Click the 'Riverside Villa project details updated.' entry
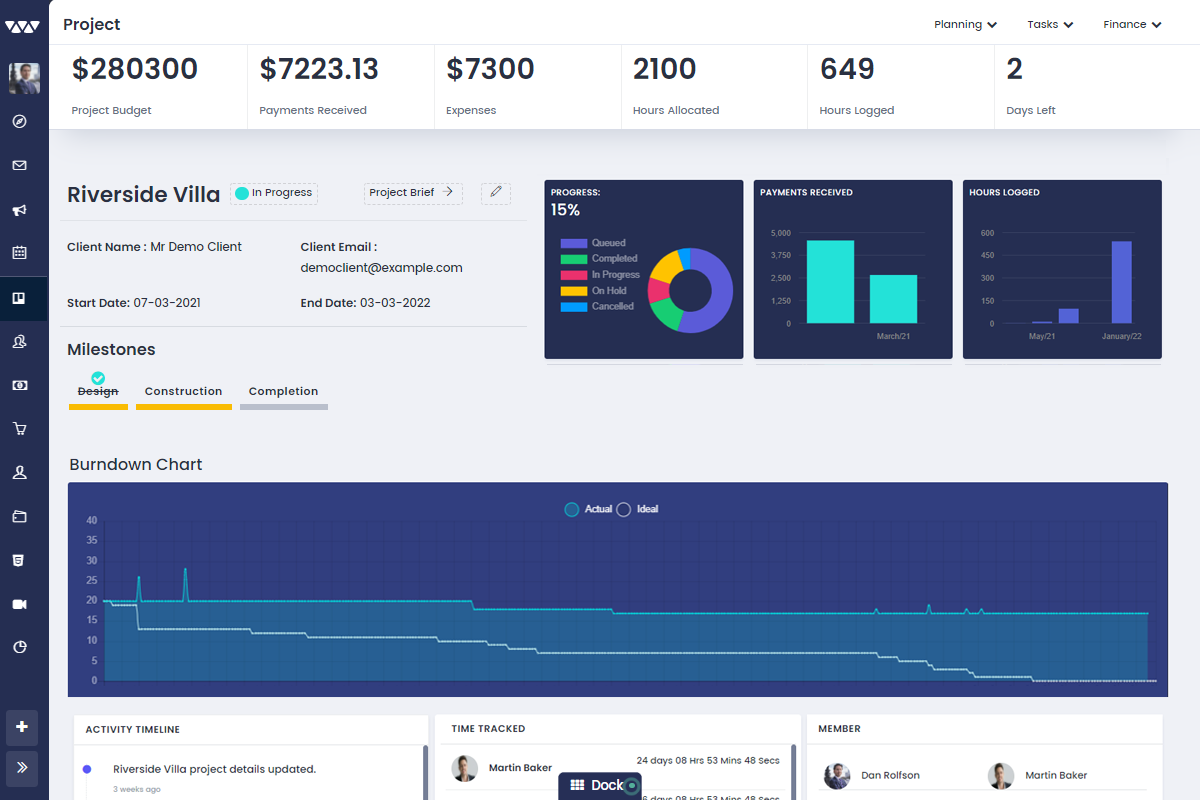 [215, 769]
